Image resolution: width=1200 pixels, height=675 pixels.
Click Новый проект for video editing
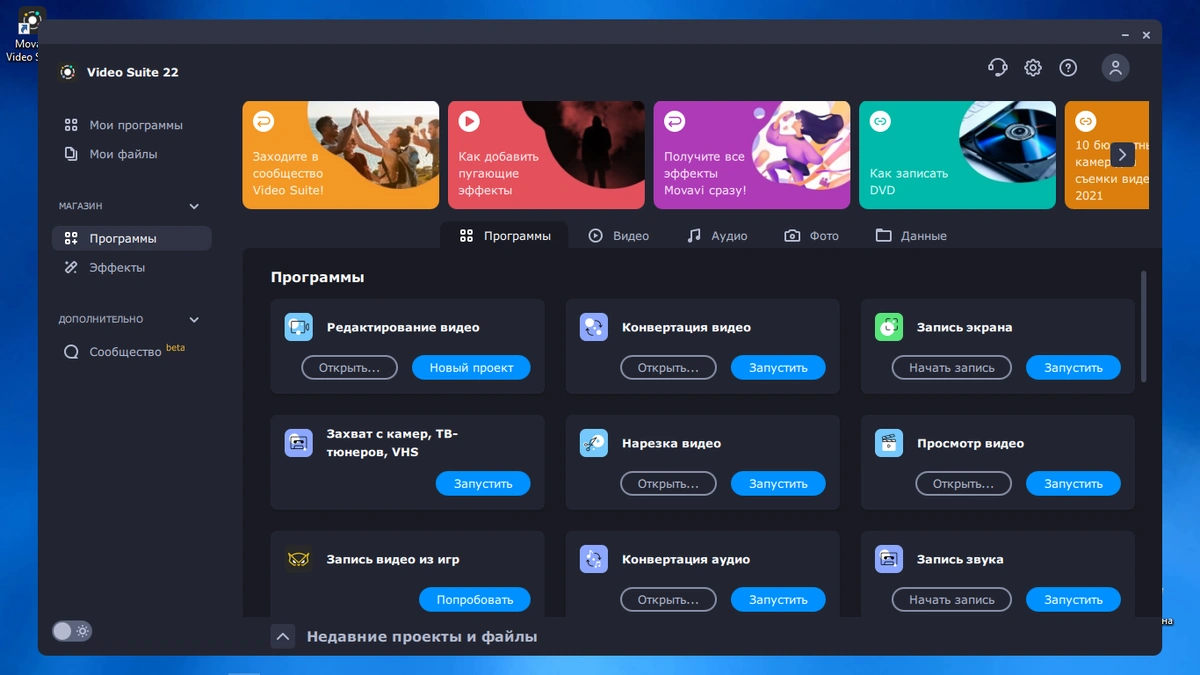coord(471,367)
